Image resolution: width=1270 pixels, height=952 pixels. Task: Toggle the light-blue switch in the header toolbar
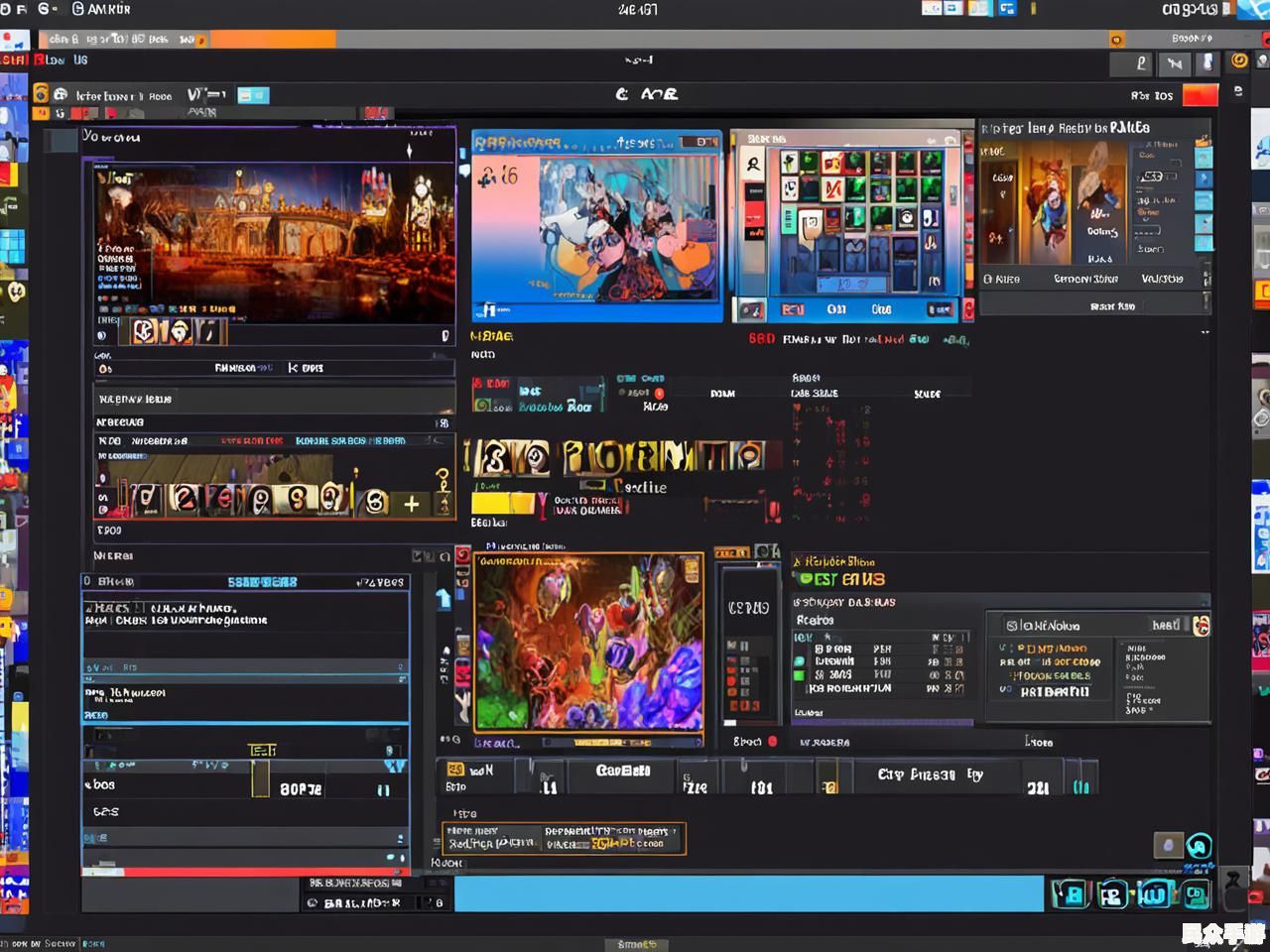point(253,95)
